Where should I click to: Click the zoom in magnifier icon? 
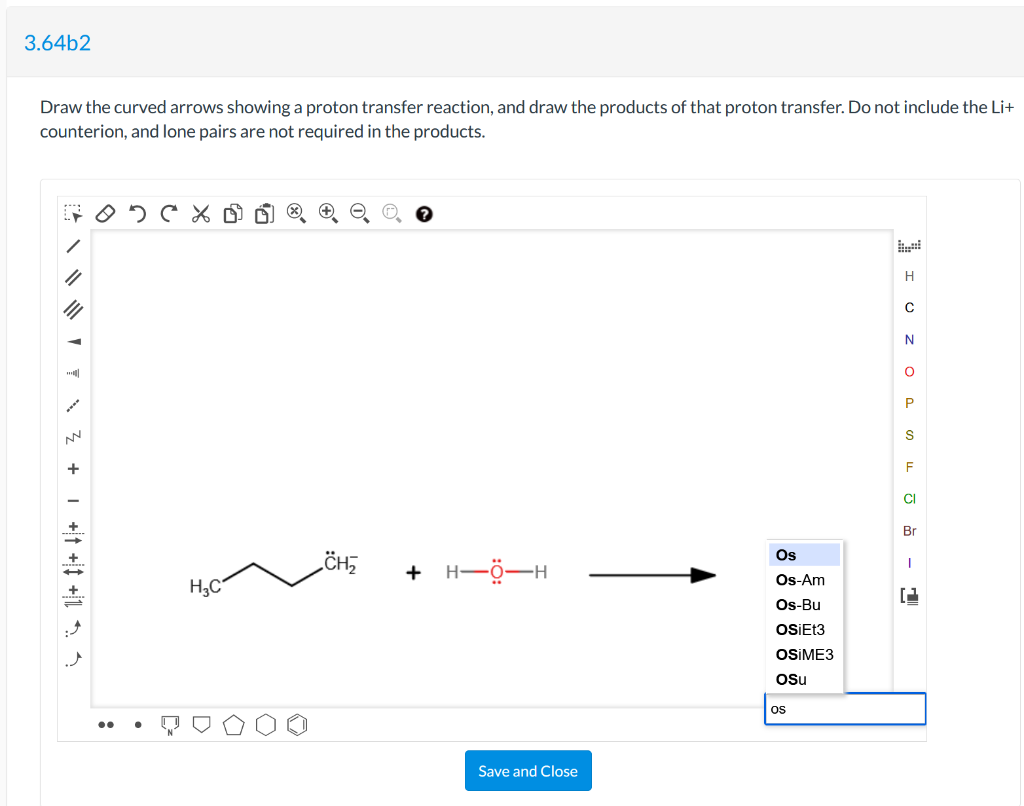[326, 213]
